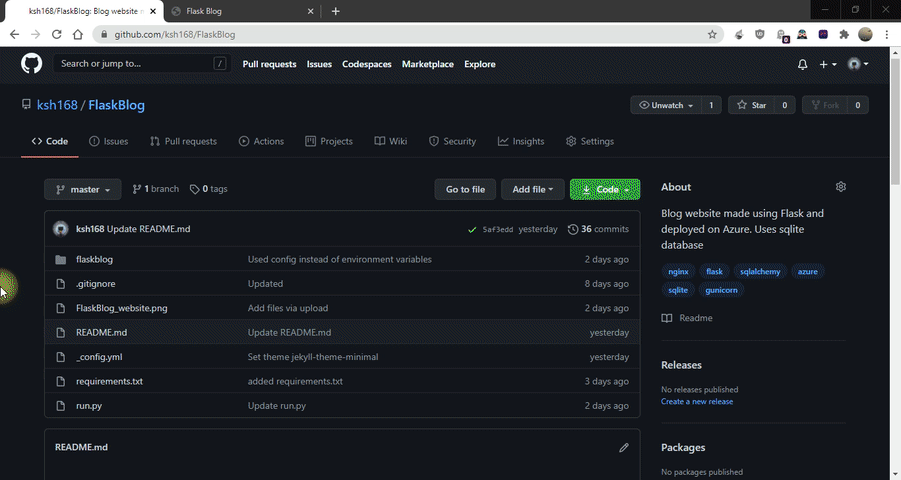Open the 0 tags link
Viewport: 901px width, 480px height.
click(209, 189)
